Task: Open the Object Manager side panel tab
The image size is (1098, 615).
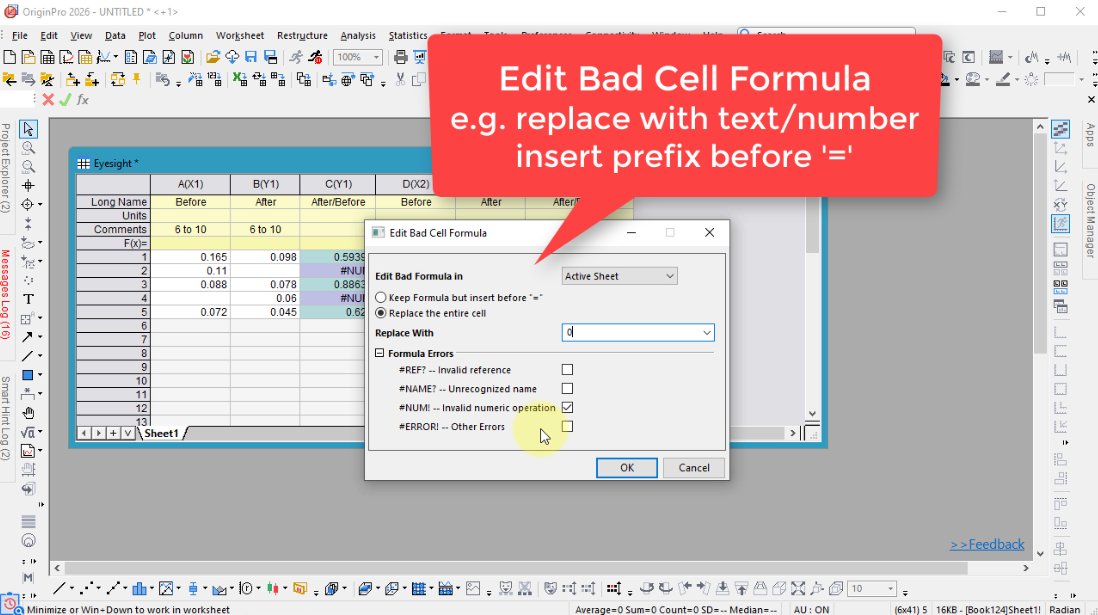Action: pyautogui.click(x=1090, y=221)
